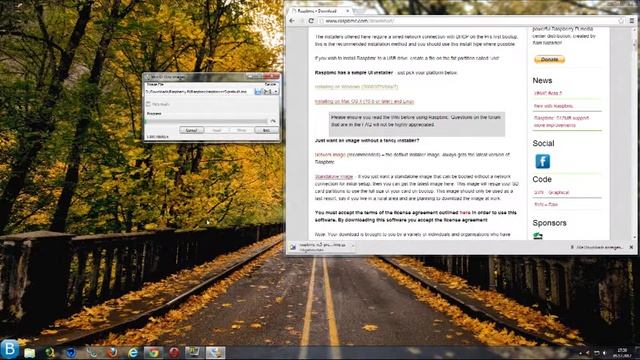Screen dimensions: 640x360
Task: Open Firefox from the taskbar
Action: point(112,353)
